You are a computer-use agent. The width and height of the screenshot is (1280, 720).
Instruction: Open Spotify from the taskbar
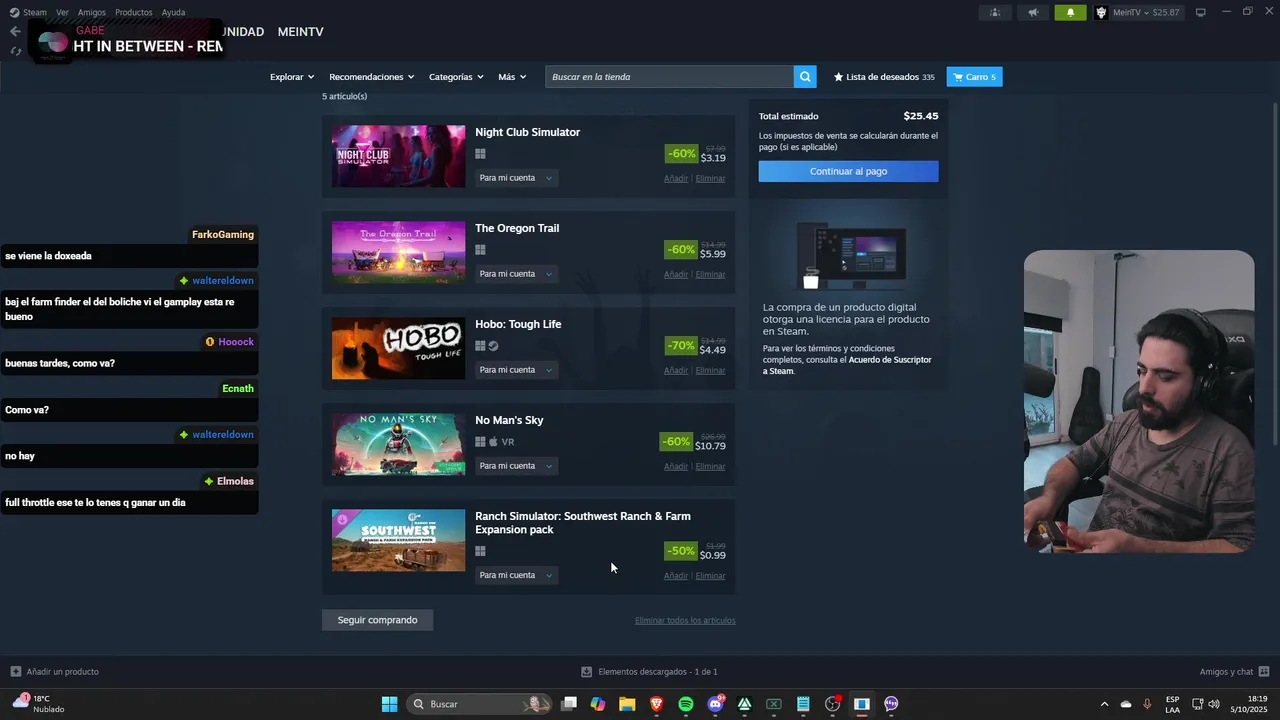tap(686, 704)
